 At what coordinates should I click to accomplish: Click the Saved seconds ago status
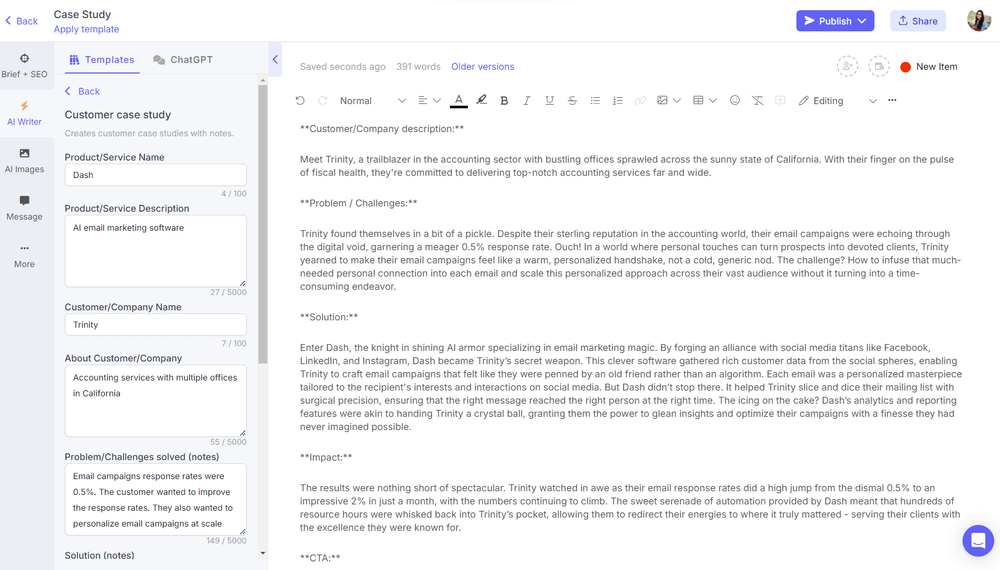point(342,66)
